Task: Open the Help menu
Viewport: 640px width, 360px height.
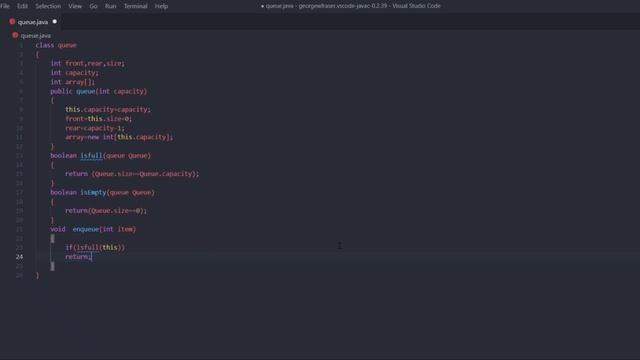Action: point(161,6)
